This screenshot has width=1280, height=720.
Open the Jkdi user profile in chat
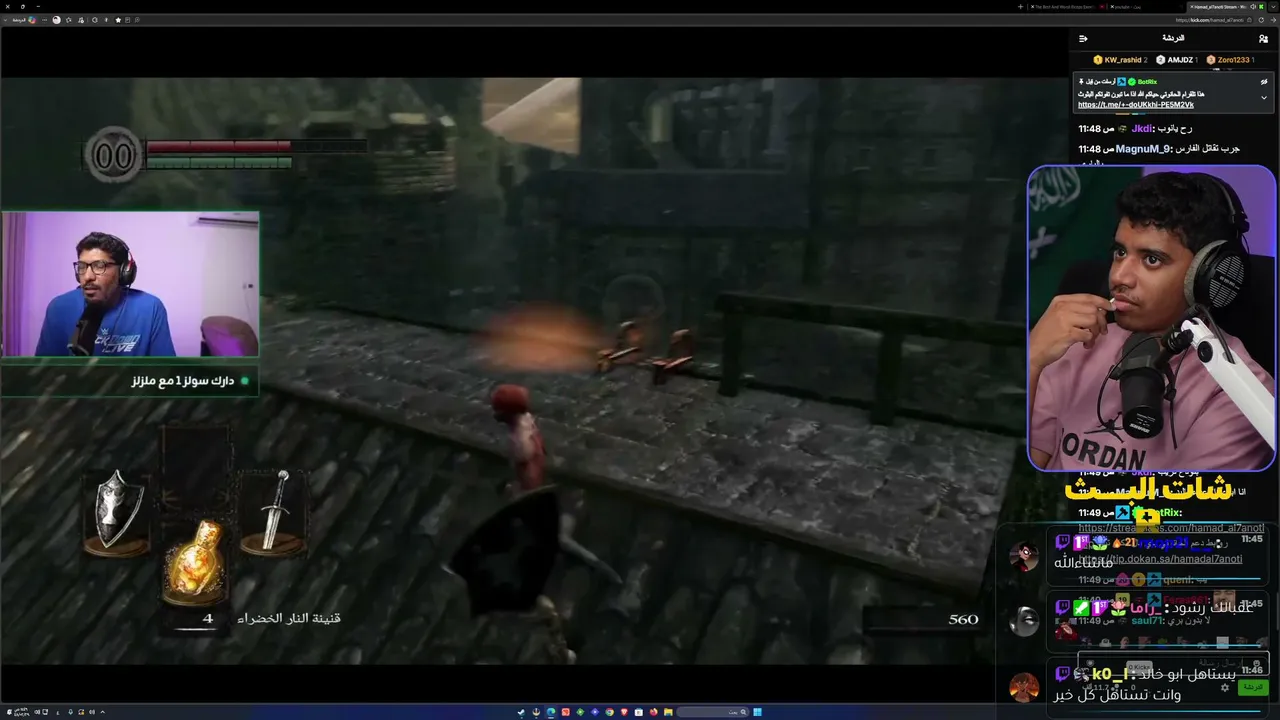[1142, 128]
